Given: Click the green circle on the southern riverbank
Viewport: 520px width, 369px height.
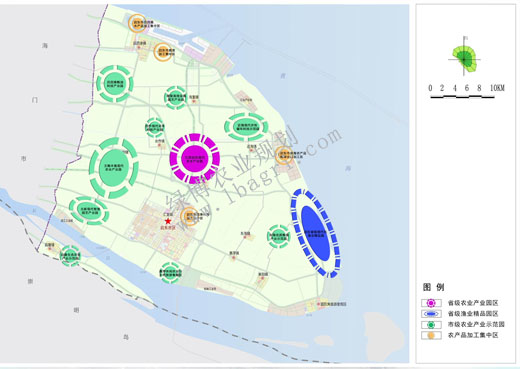Looking at the screenshot, I should pyautogui.click(x=171, y=272).
